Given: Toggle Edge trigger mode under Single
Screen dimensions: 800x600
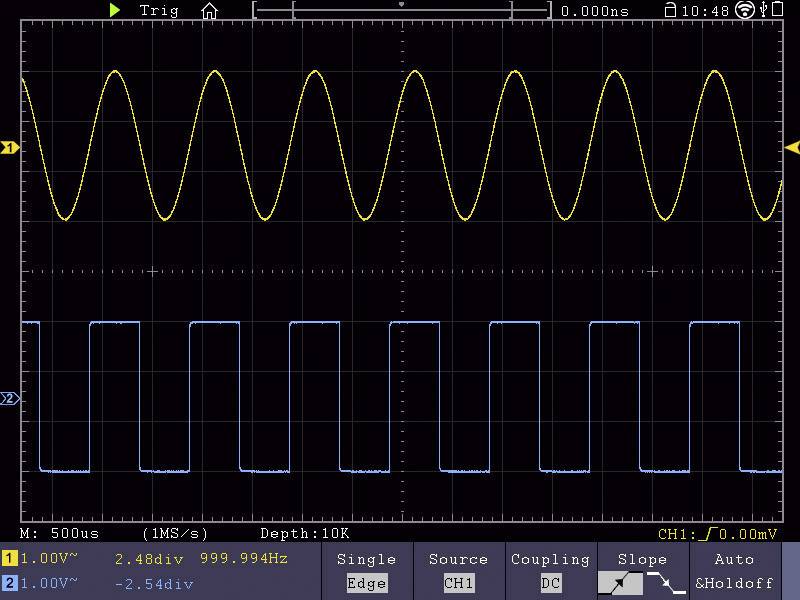Looking at the screenshot, I should [x=367, y=583].
